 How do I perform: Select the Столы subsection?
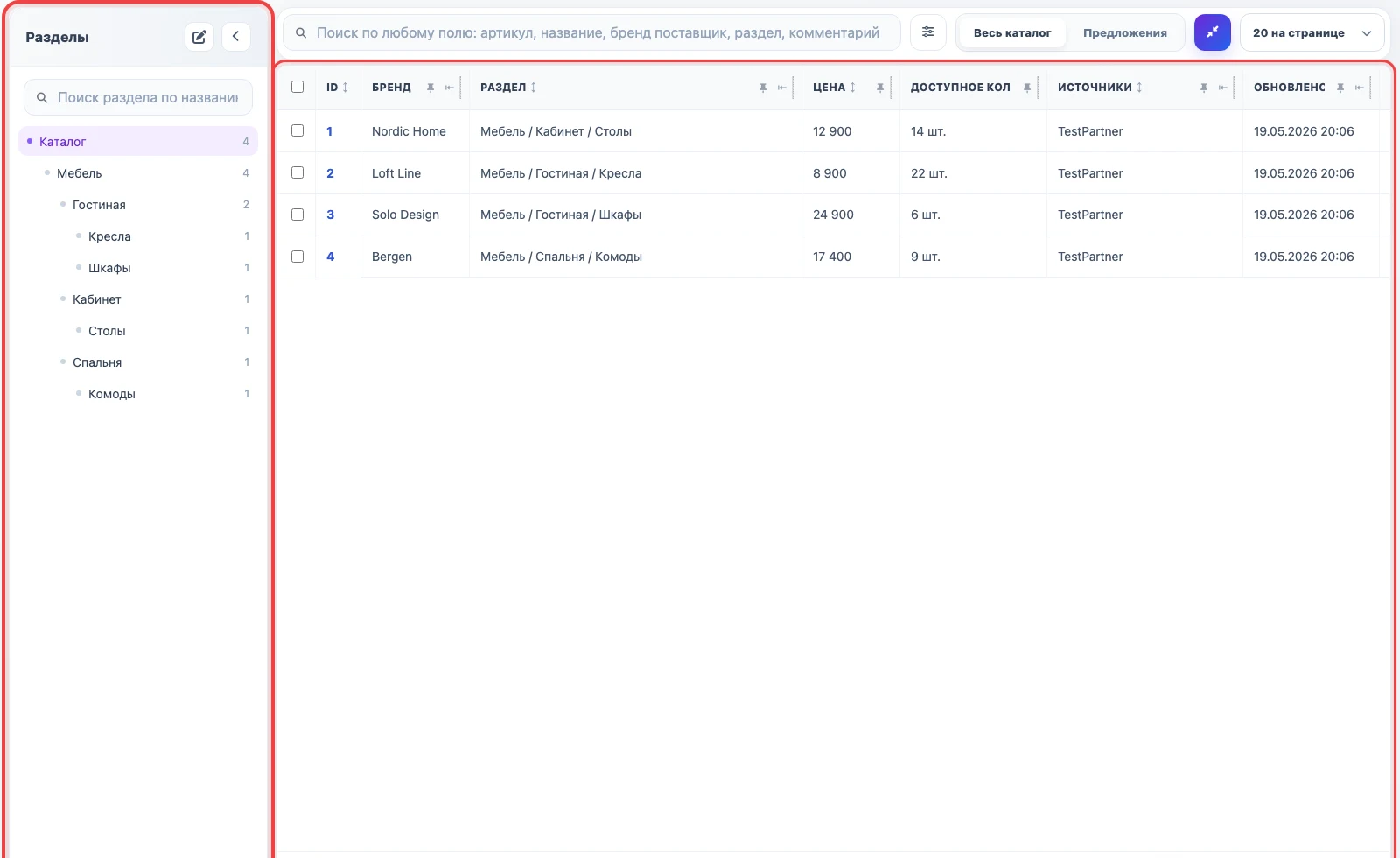point(138,331)
